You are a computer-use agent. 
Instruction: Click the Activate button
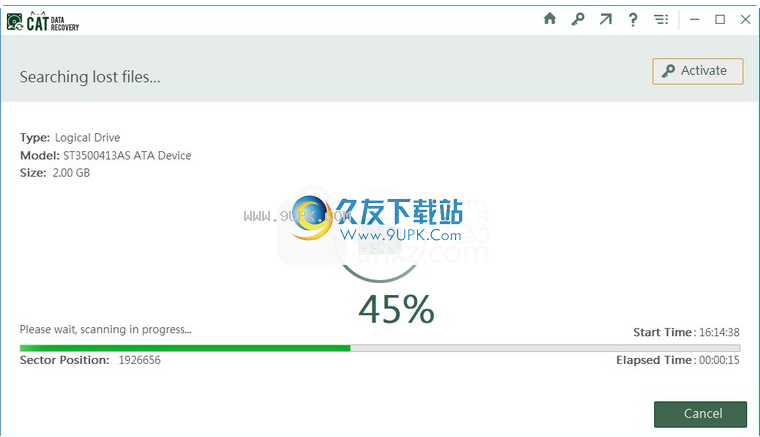click(697, 71)
